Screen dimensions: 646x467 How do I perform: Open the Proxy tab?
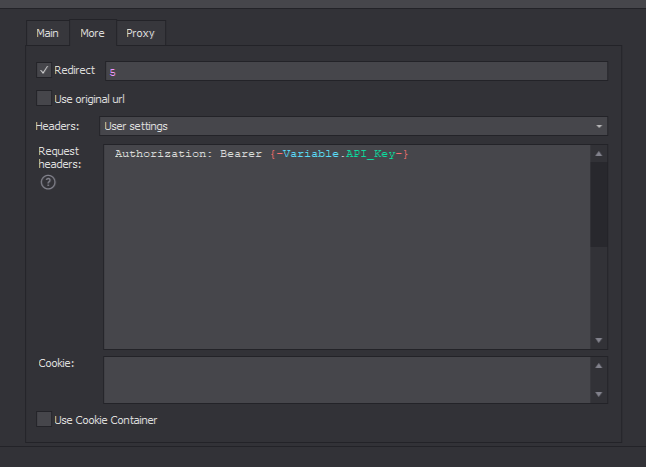(140, 33)
